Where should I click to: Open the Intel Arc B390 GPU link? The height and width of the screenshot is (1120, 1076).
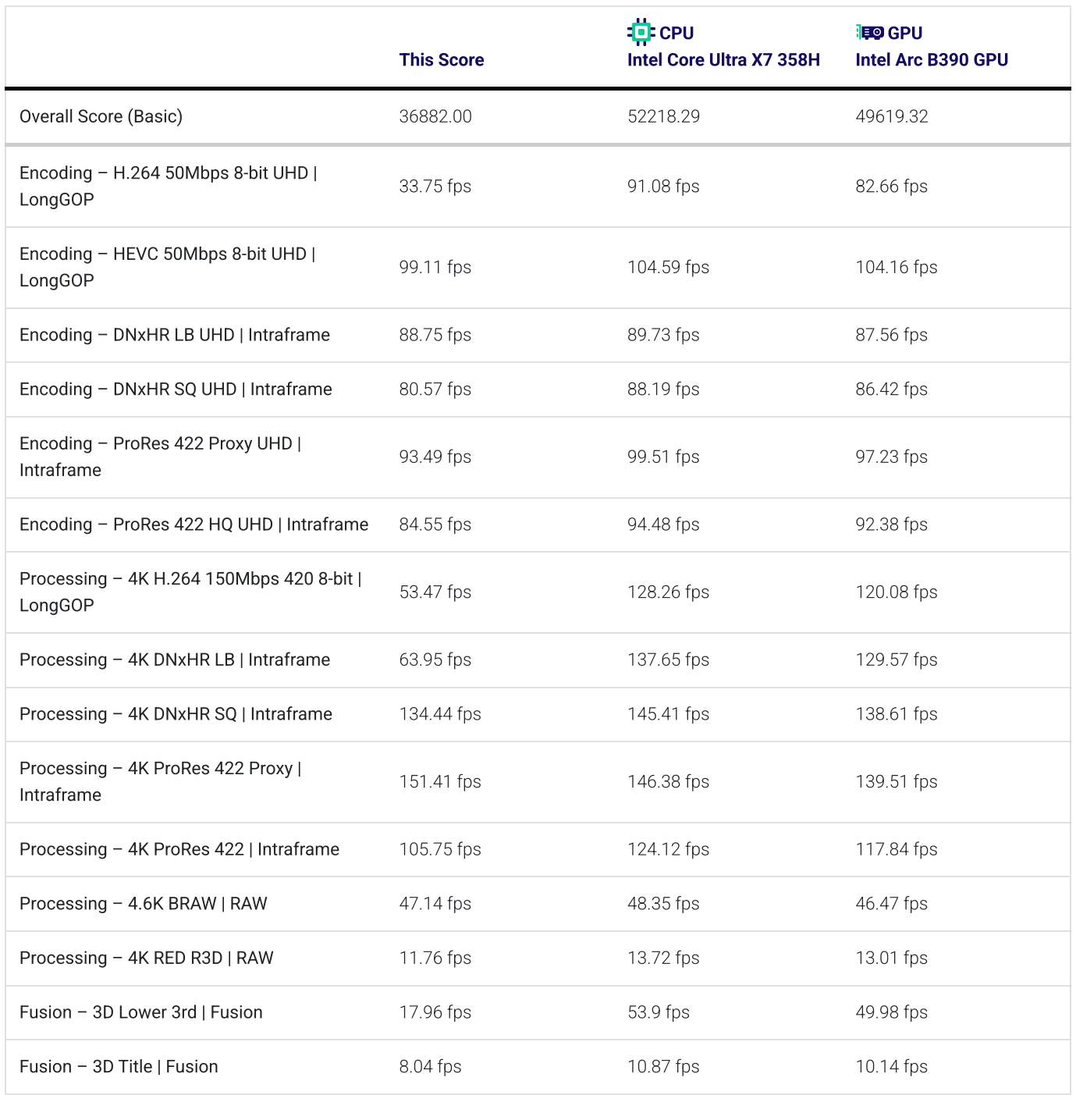click(931, 60)
